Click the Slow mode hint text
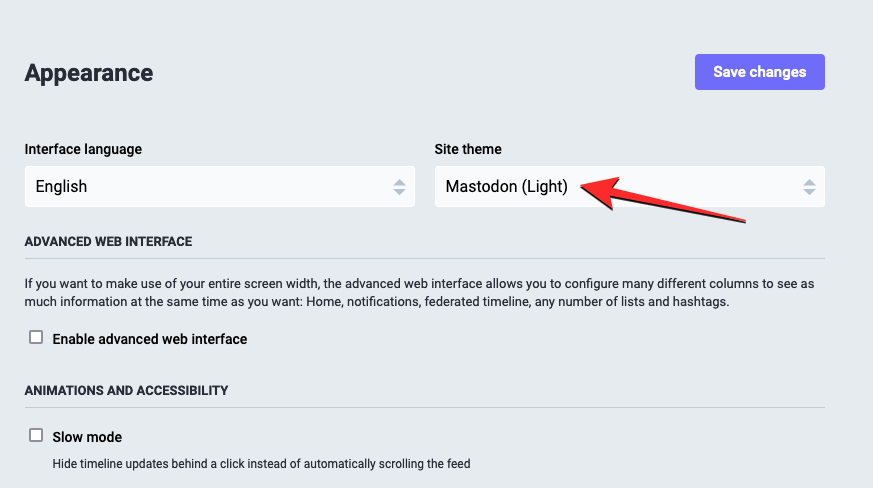The width and height of the screenshot is (873, 488). click(x=261, y=463)
